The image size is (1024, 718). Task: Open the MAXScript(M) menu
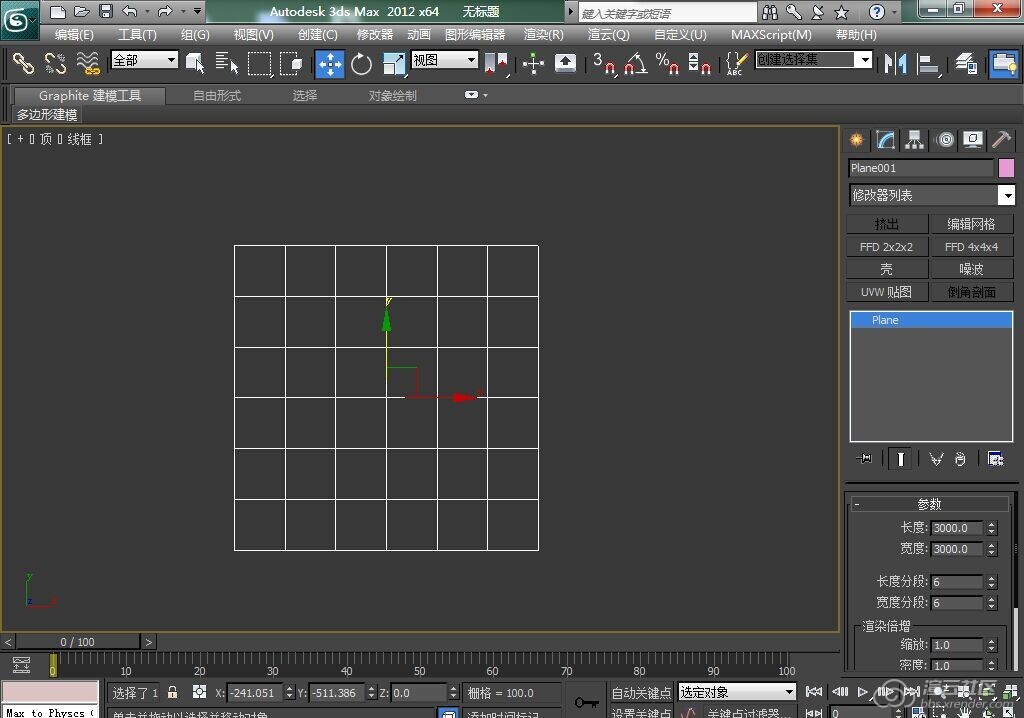pos(771,35)
